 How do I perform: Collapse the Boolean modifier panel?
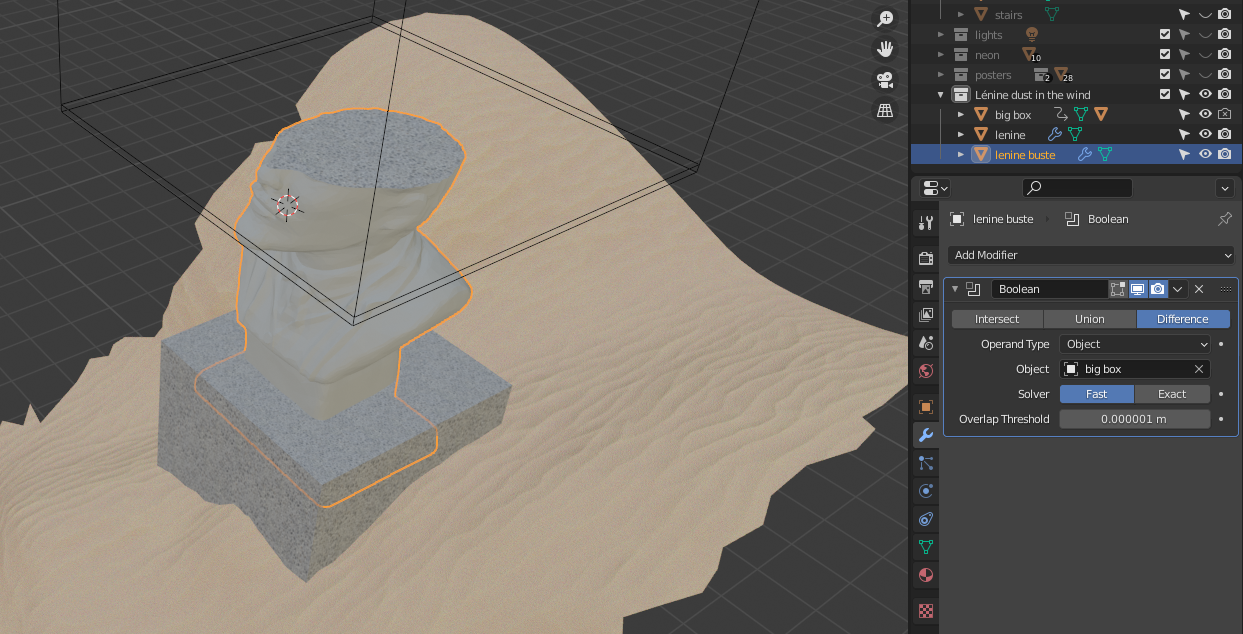coord(954,289)
